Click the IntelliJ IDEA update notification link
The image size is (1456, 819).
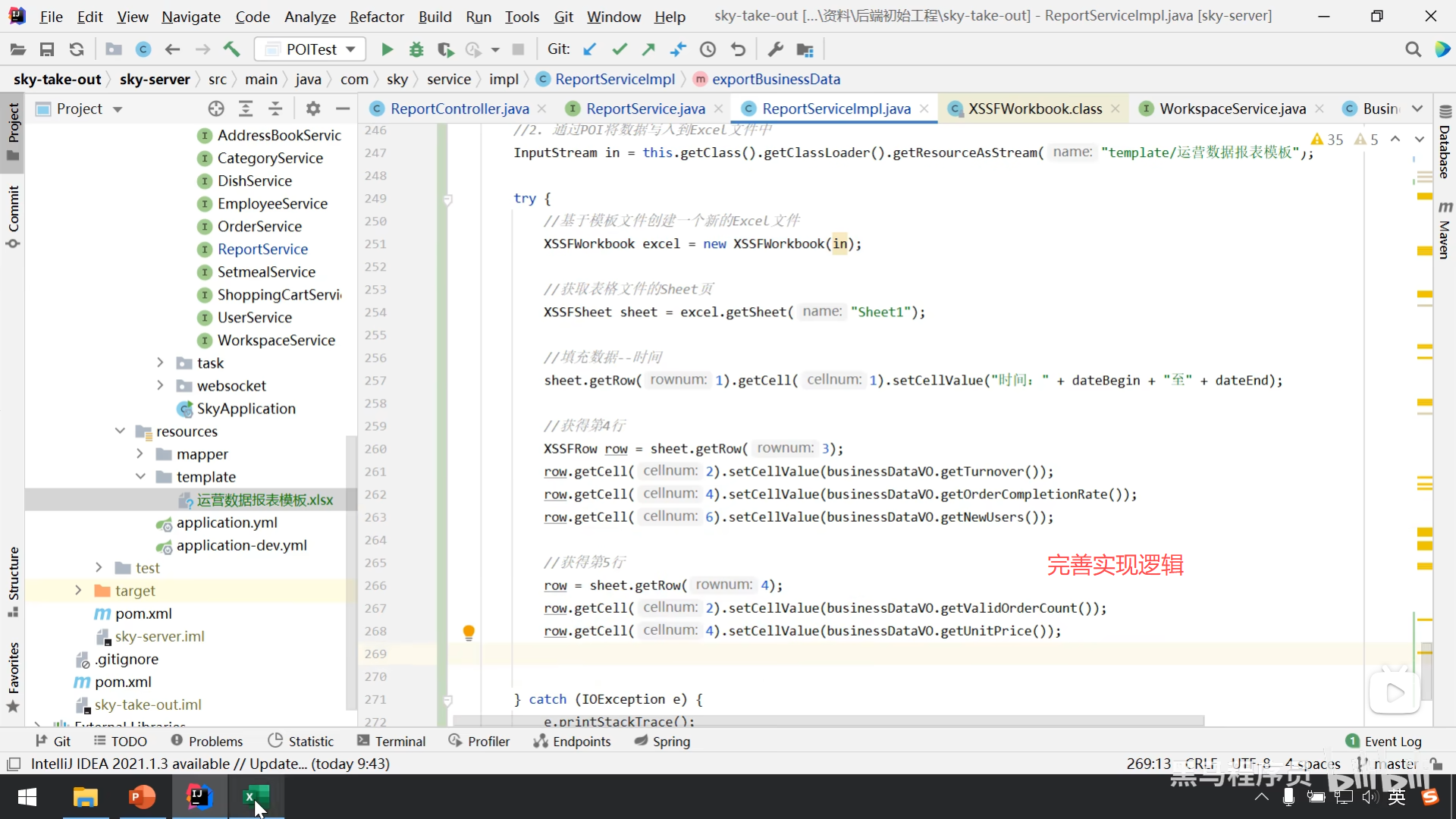[210, 764]
